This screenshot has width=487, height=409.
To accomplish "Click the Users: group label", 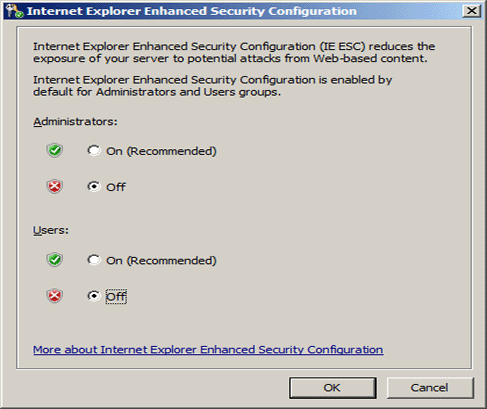I will pos(51,230).
